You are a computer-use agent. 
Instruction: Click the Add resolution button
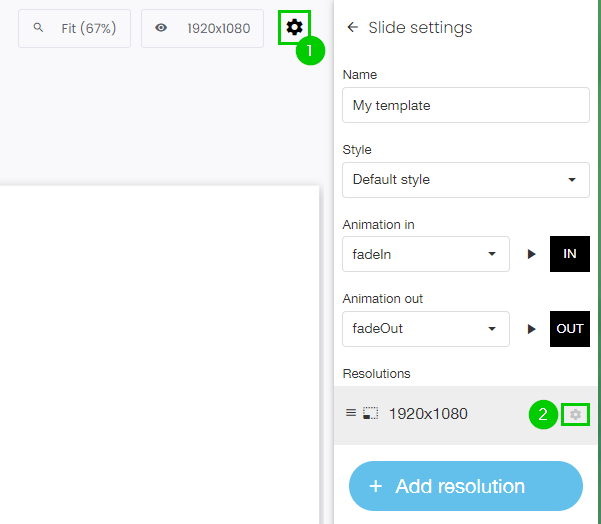pos(465,487)
